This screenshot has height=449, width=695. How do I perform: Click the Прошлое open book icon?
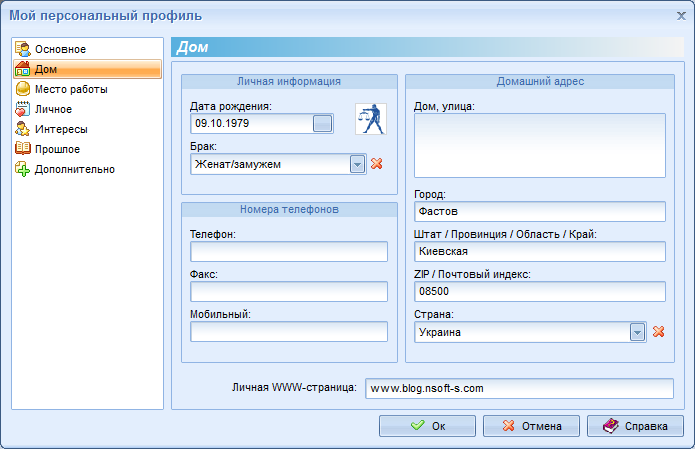click(23, 148)
